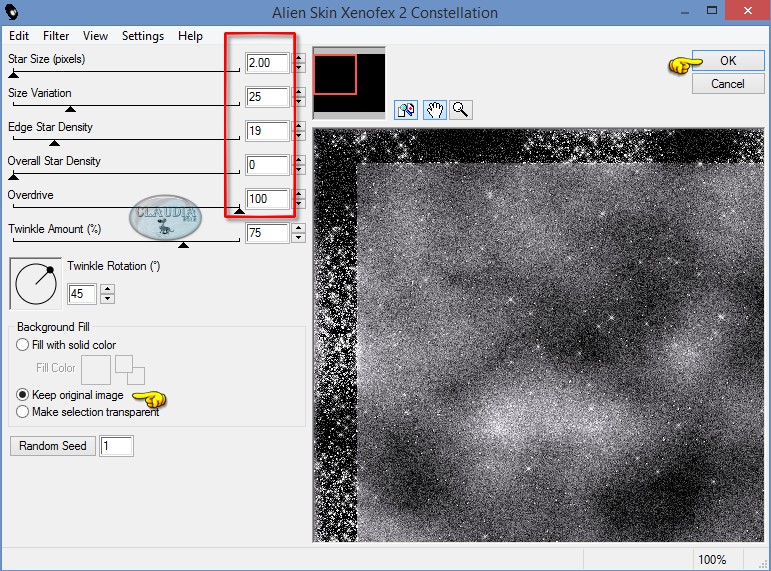Click the Twinkle Rotation degrees field
The width and height of the screenshot is (771, 571).
(82, 294)
